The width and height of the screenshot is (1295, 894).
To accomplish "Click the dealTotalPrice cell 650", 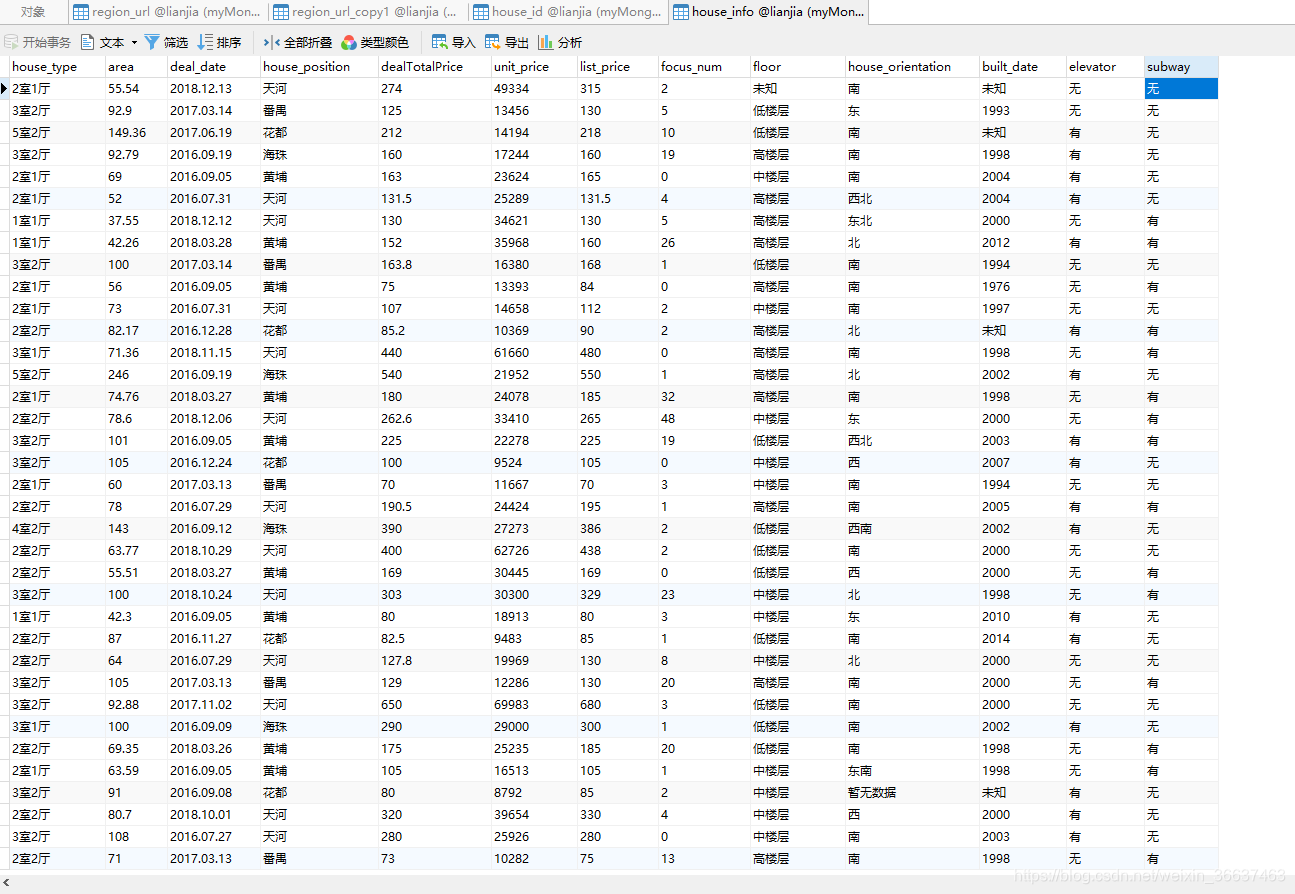I will [x=435, y=705].
